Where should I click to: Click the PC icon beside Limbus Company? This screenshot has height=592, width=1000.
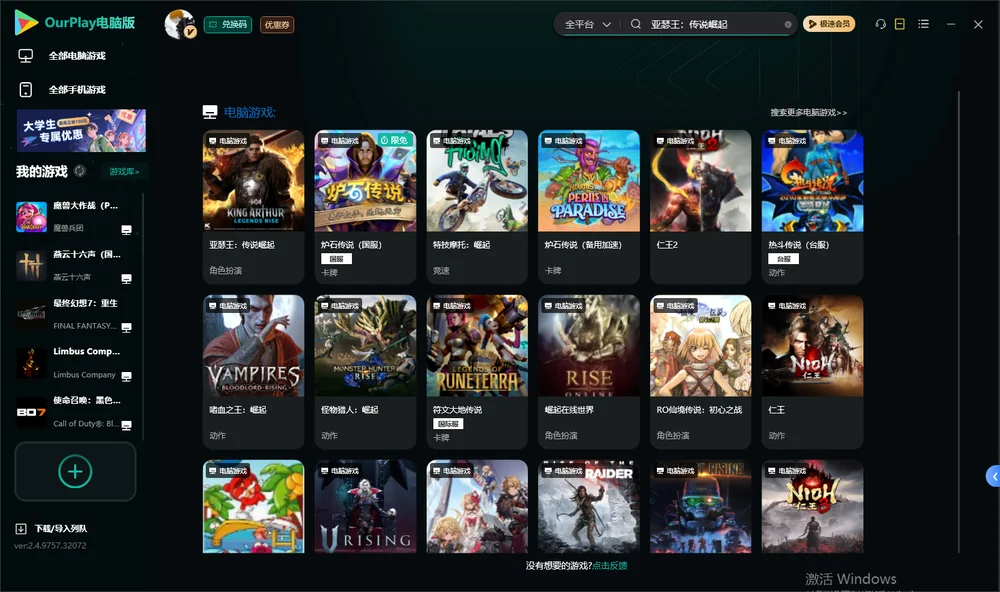click(126, 376)
